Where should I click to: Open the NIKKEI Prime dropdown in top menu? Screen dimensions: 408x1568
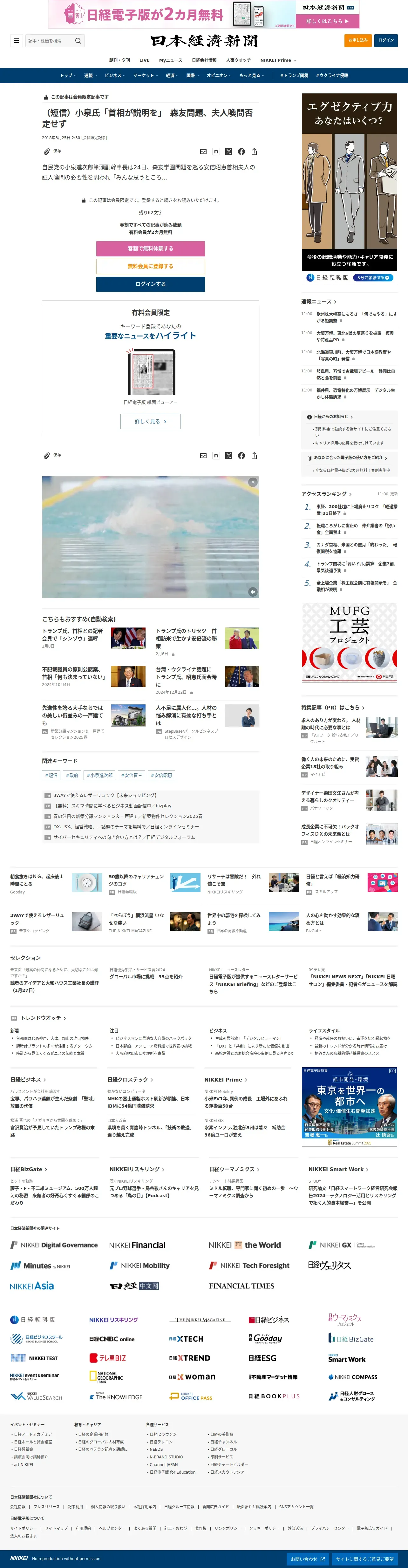point(278,60)
